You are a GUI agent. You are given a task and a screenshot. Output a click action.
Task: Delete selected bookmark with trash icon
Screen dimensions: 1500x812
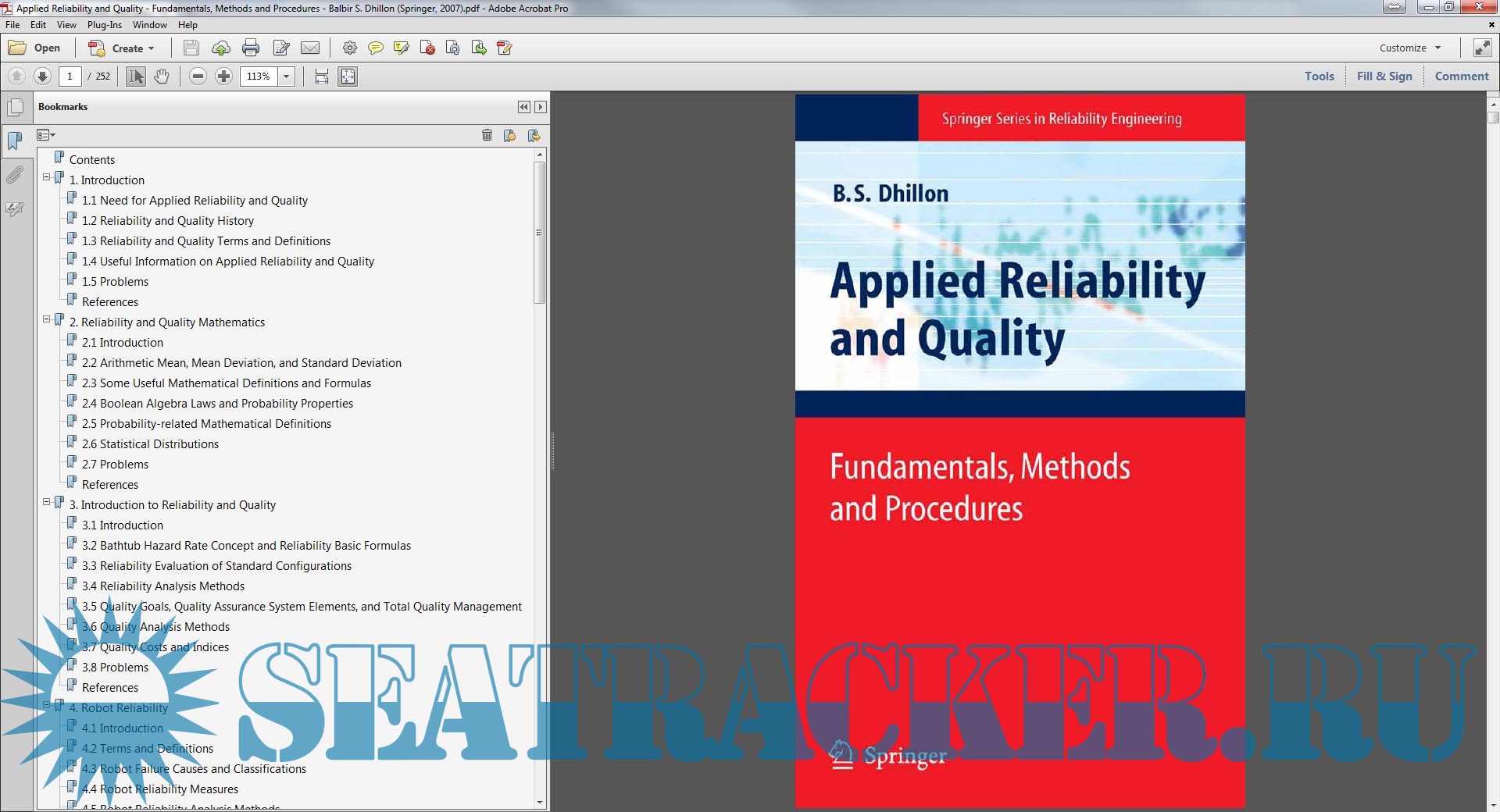click(x=487, y=136)
